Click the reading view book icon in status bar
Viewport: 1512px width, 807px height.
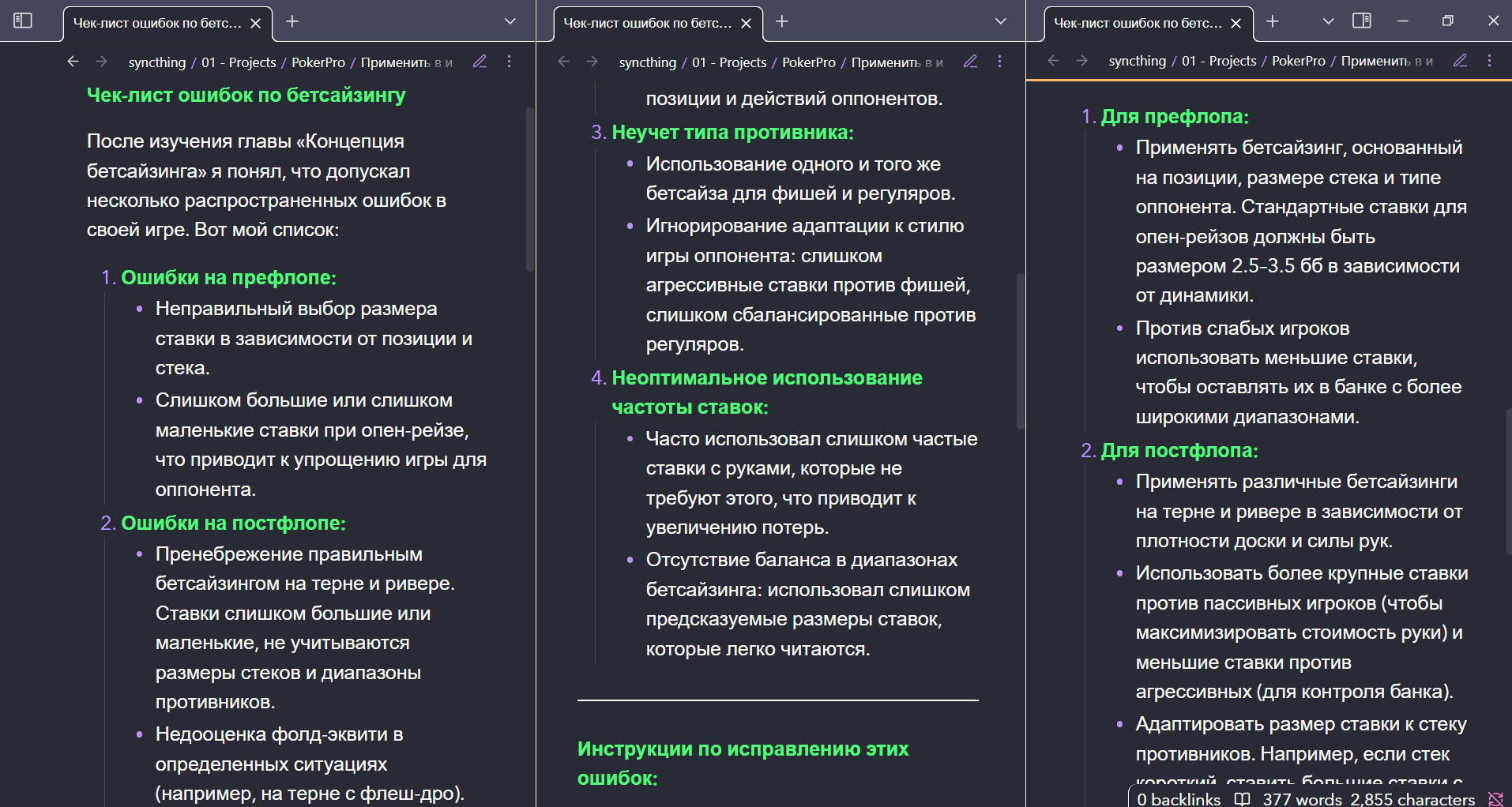coord(1243,799)
